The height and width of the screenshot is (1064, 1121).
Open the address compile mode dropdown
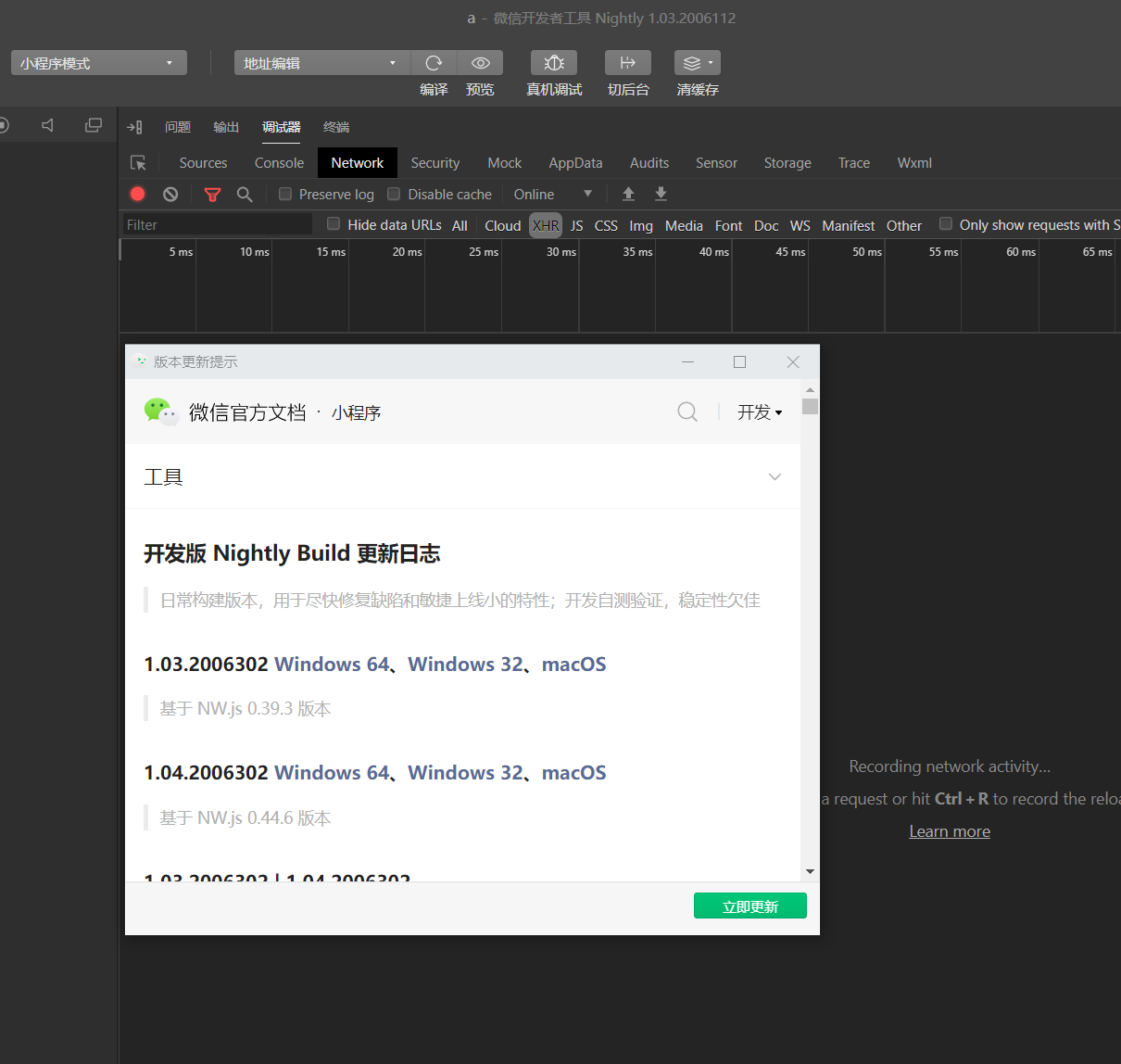322,63
